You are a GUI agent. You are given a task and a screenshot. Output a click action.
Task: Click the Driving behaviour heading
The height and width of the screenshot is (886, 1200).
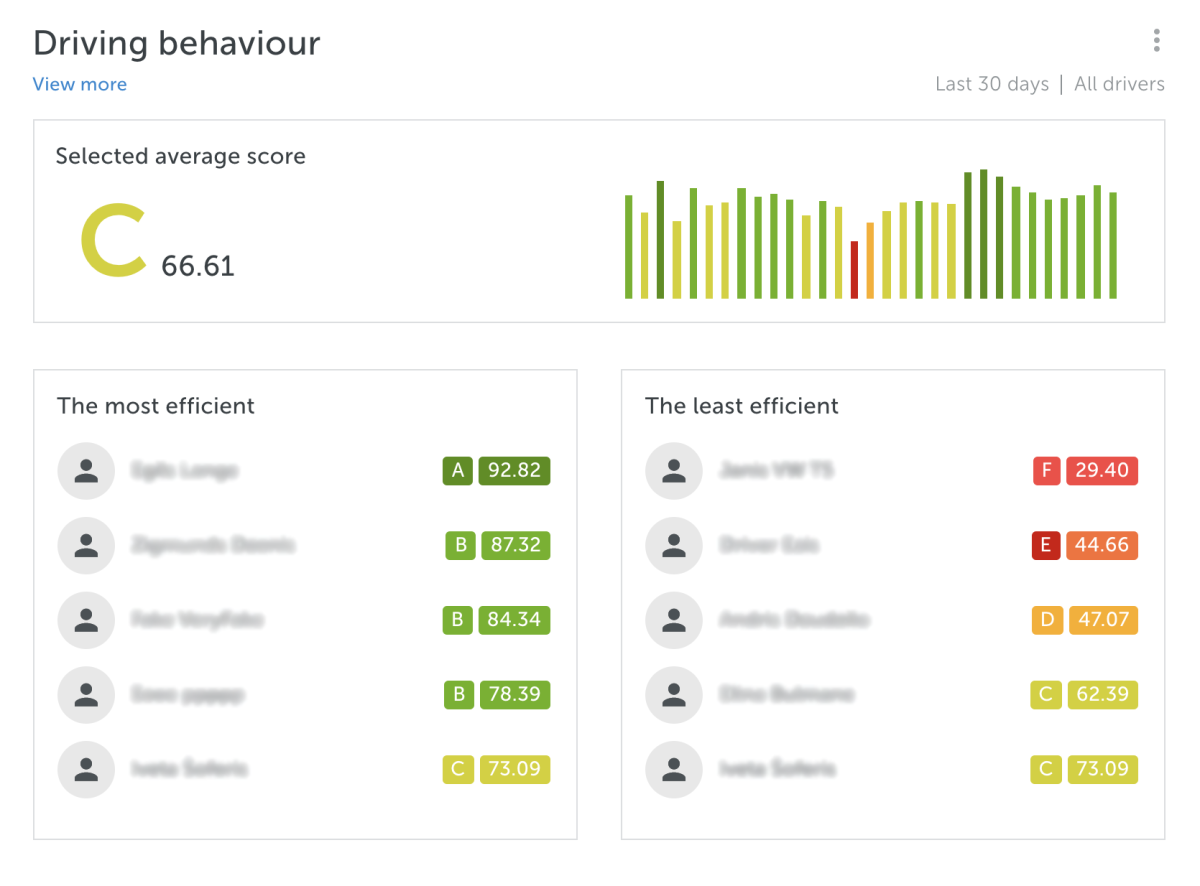tap(176, 42)
